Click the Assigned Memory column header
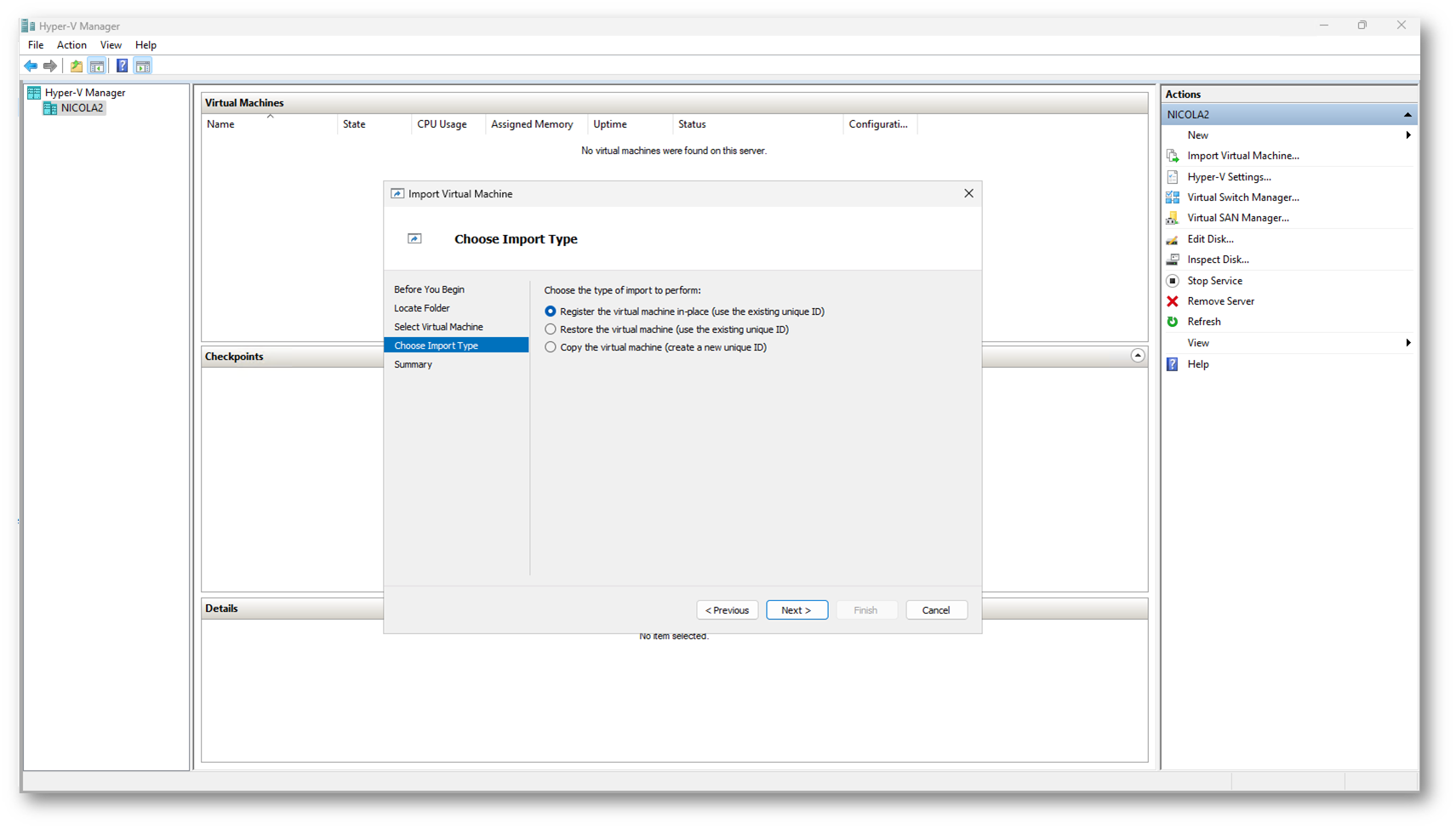Viewport: 1456px width, 829px height. point(536,124)
